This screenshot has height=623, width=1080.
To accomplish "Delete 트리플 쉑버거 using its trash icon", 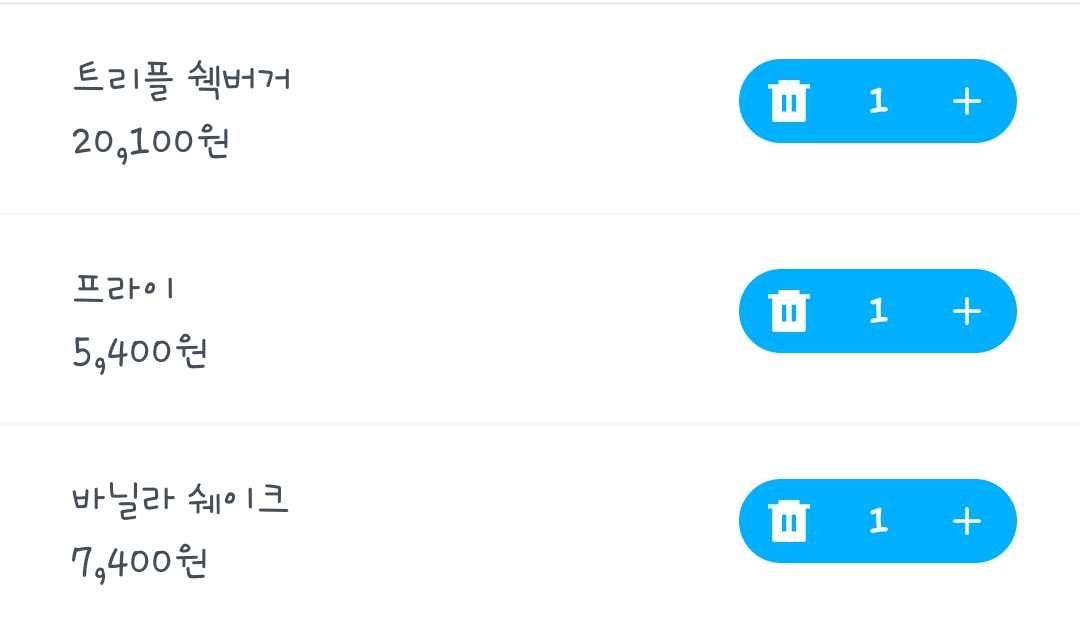I will 789,101.
